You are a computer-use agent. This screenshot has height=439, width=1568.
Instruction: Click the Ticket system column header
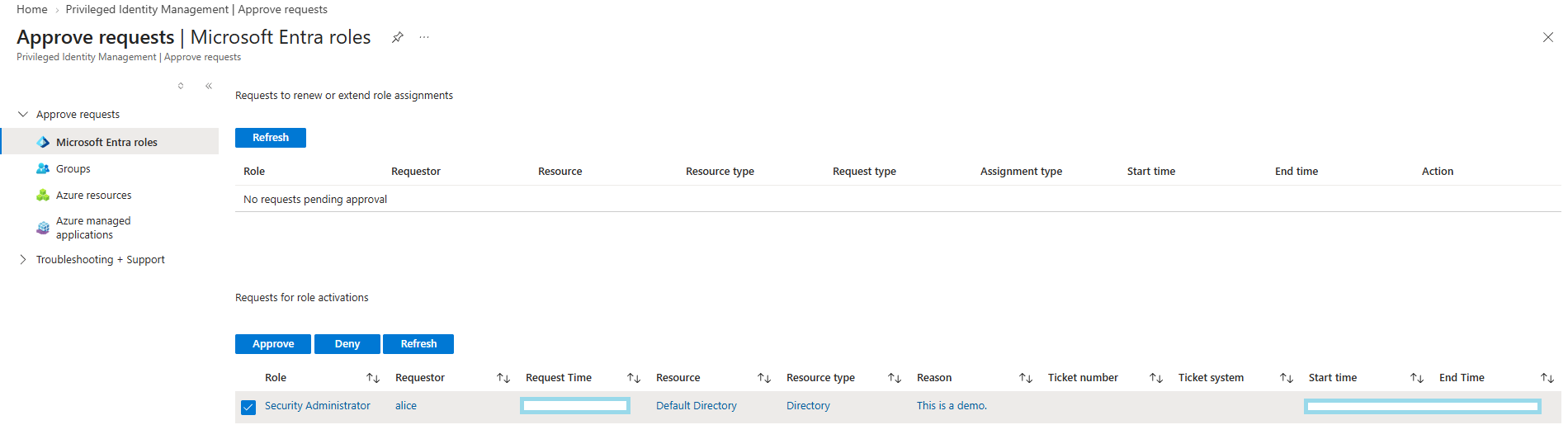pos(1211,378)
